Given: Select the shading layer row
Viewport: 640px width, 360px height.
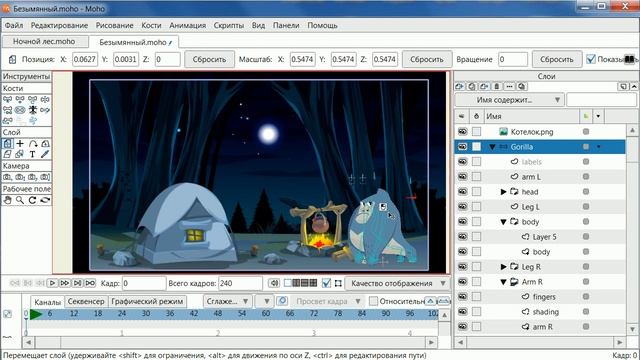Looking at the screenshot, I should click(x=540, y=312).
